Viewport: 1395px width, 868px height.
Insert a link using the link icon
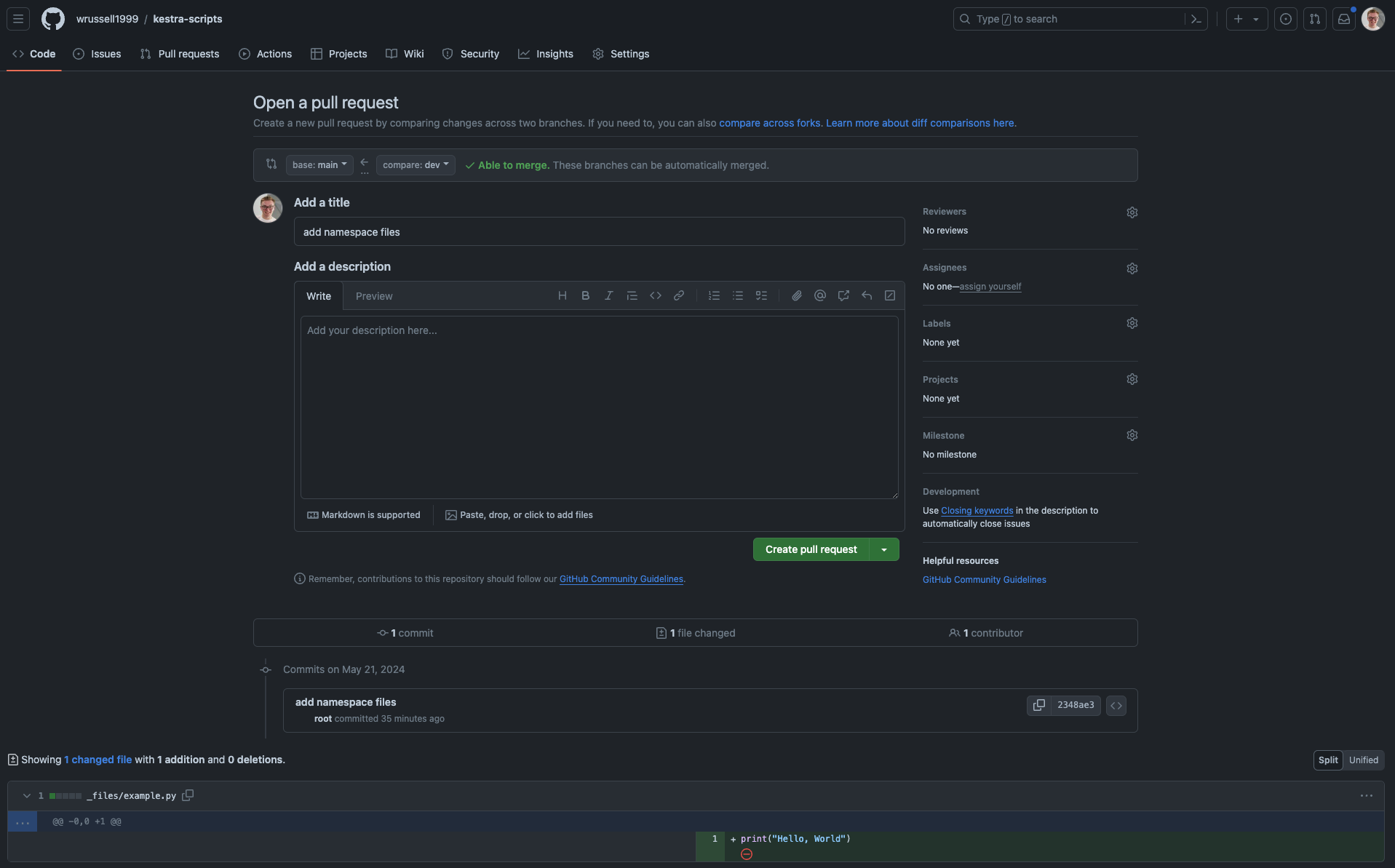pos(678,295)
